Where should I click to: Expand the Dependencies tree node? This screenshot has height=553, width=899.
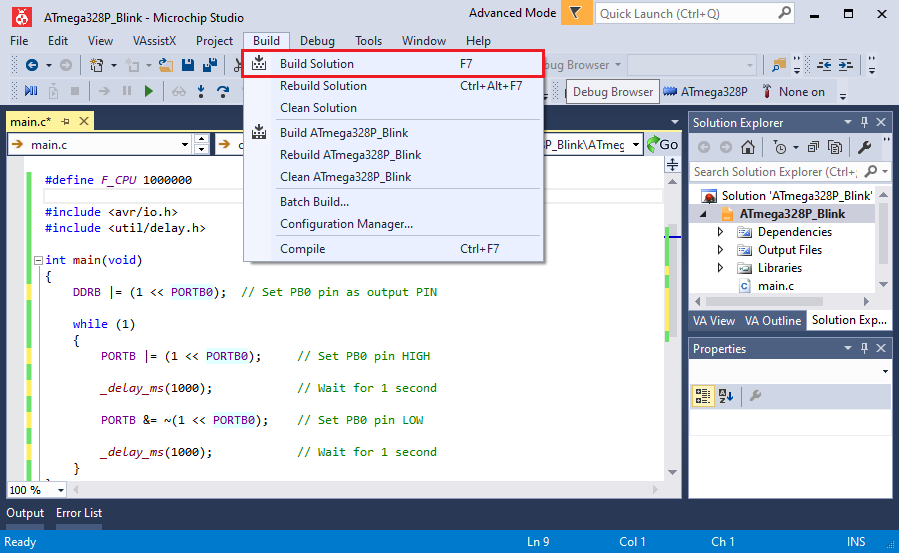click(x=721, y=232)
